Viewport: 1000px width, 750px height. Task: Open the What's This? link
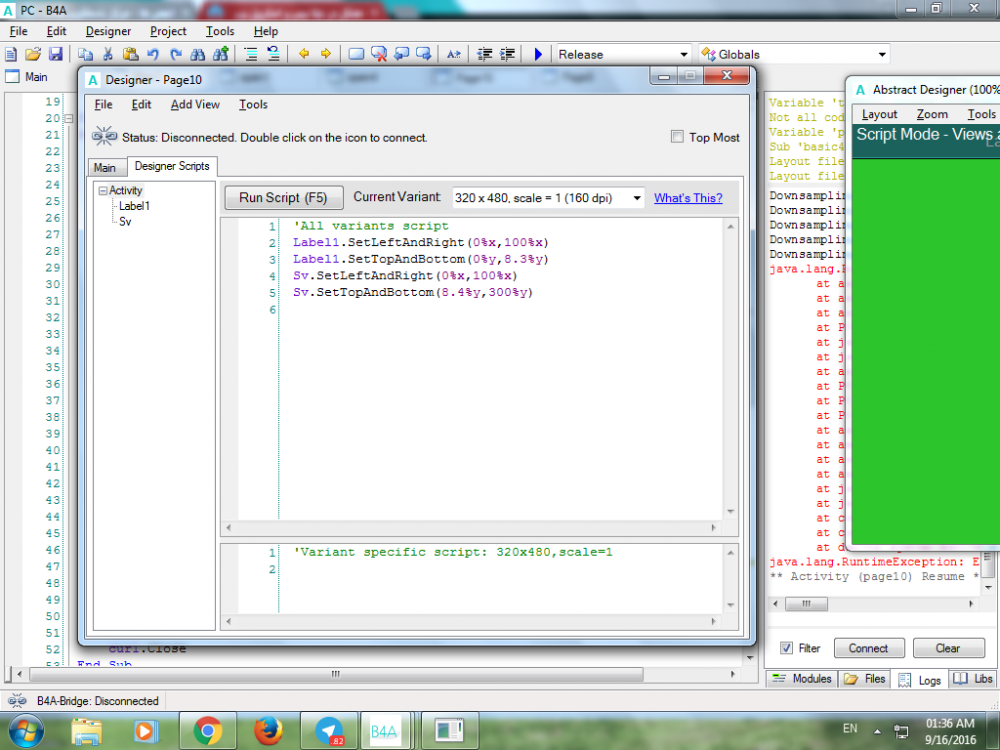(x=688, y=198)
